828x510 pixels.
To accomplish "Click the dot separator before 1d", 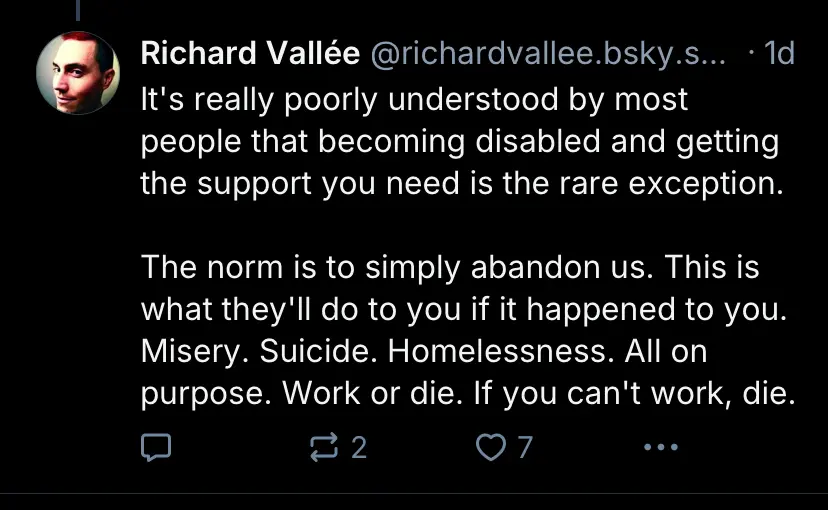I will coord(752,53).
